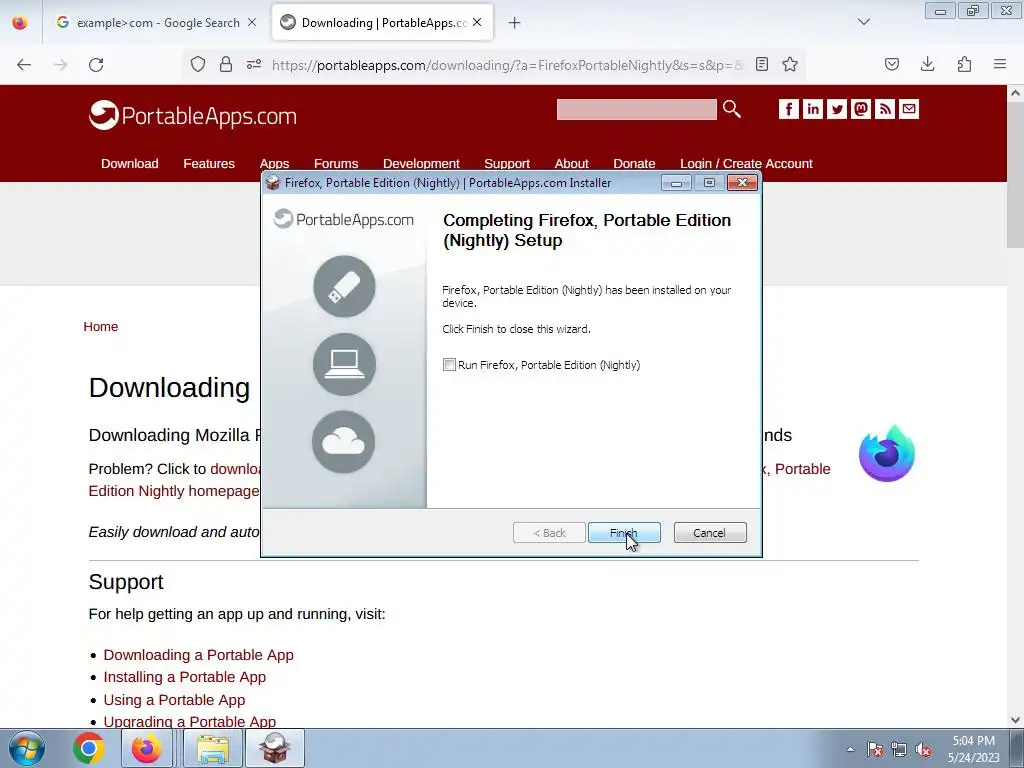Close the Google Search tab
This screenshot has height=768, width=1024.
click(x=252, y=22)
